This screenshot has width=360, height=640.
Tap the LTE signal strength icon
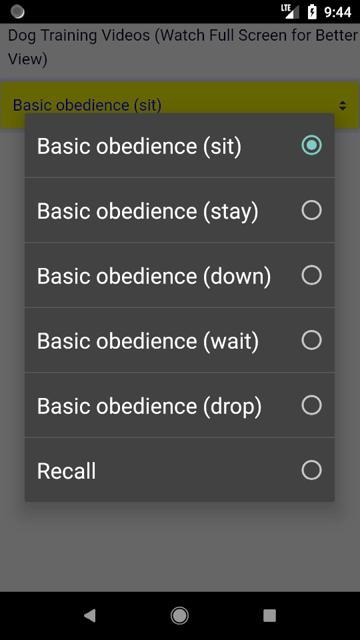pos(289,11)
